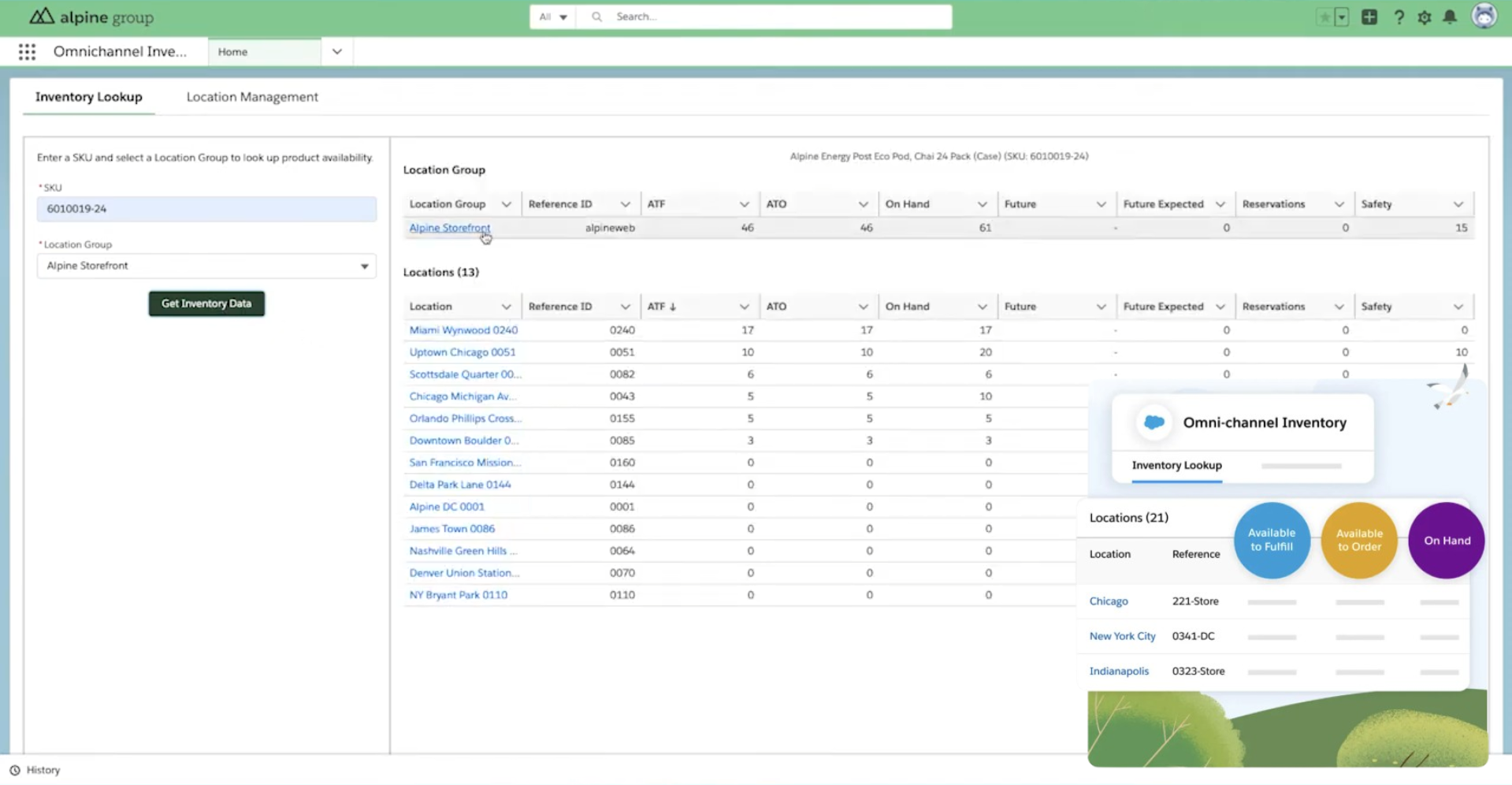Open the notifications bell
This screenshot has width=1512, height=785.
coord(1450,17)
